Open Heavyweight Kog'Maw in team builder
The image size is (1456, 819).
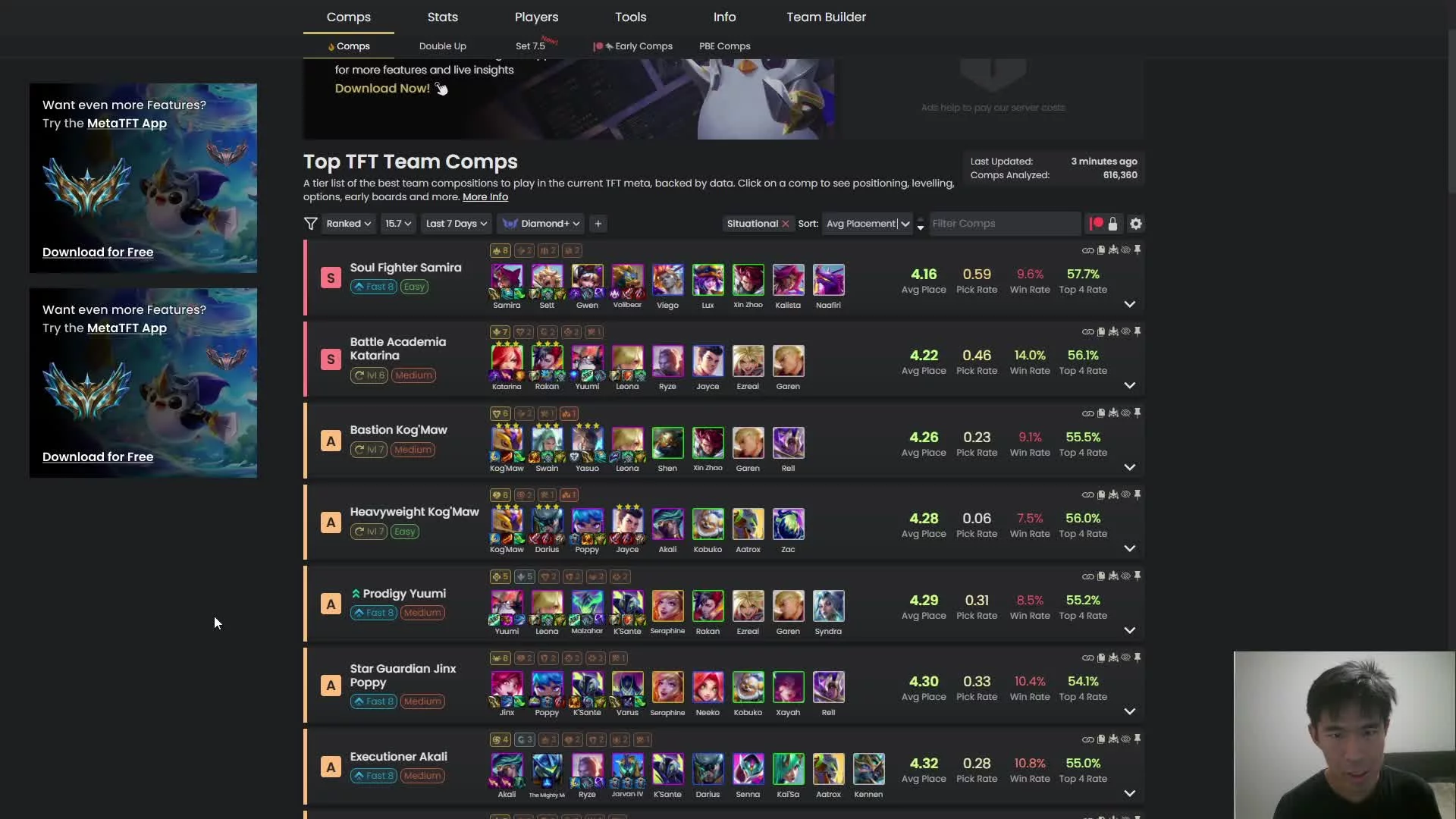point(1113,494)
